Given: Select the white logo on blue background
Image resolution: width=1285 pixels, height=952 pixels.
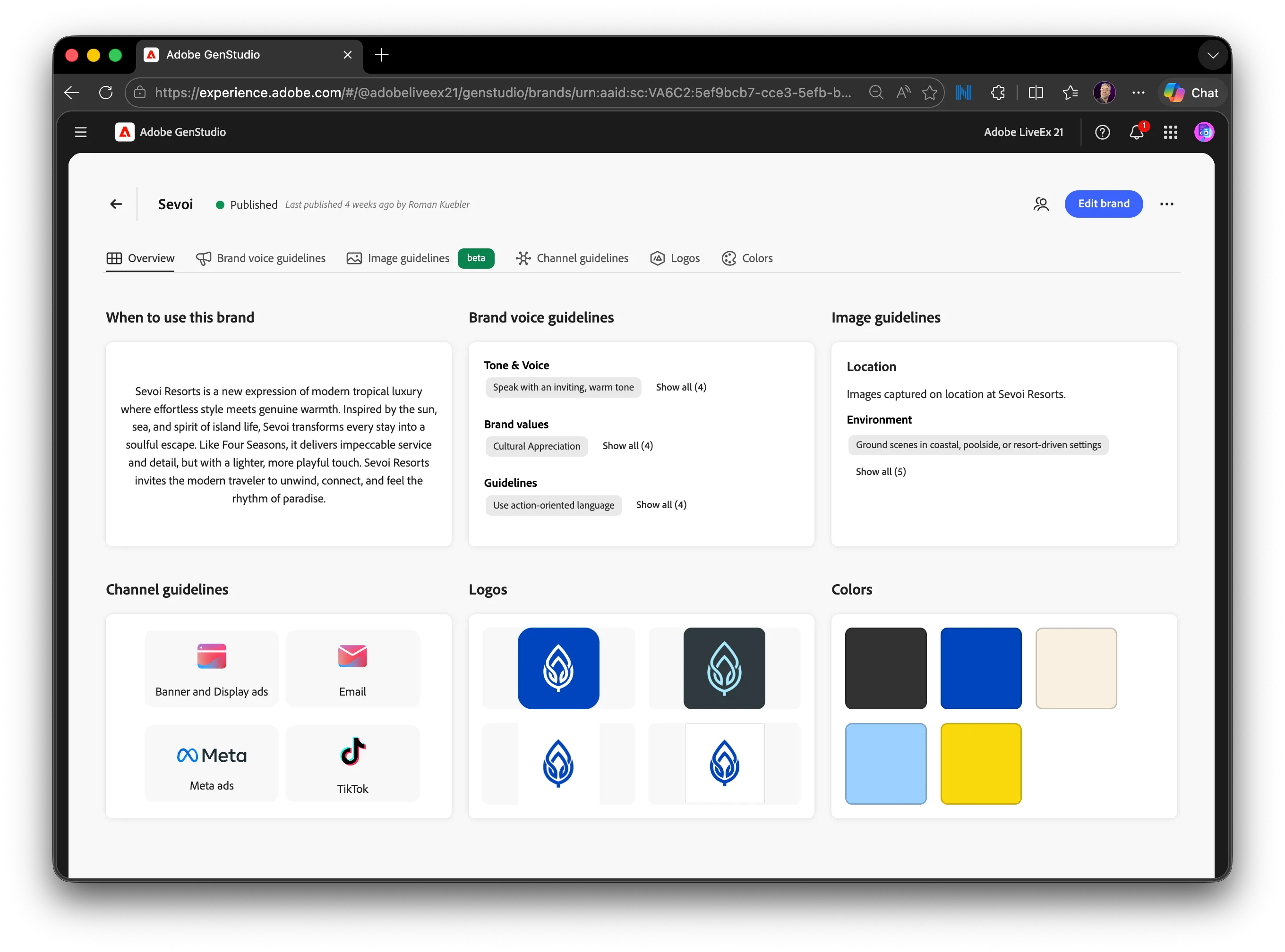Looking at the screenshot, I should [558, 669].
